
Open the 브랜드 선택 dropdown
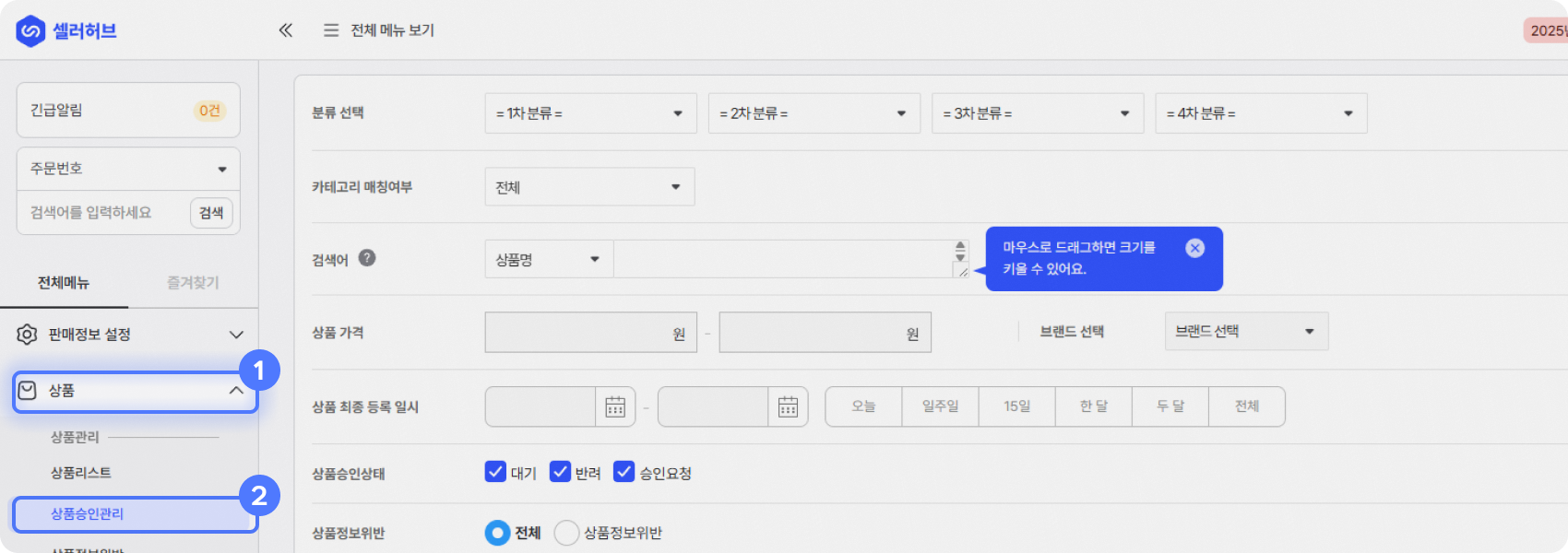point(1246,332)
